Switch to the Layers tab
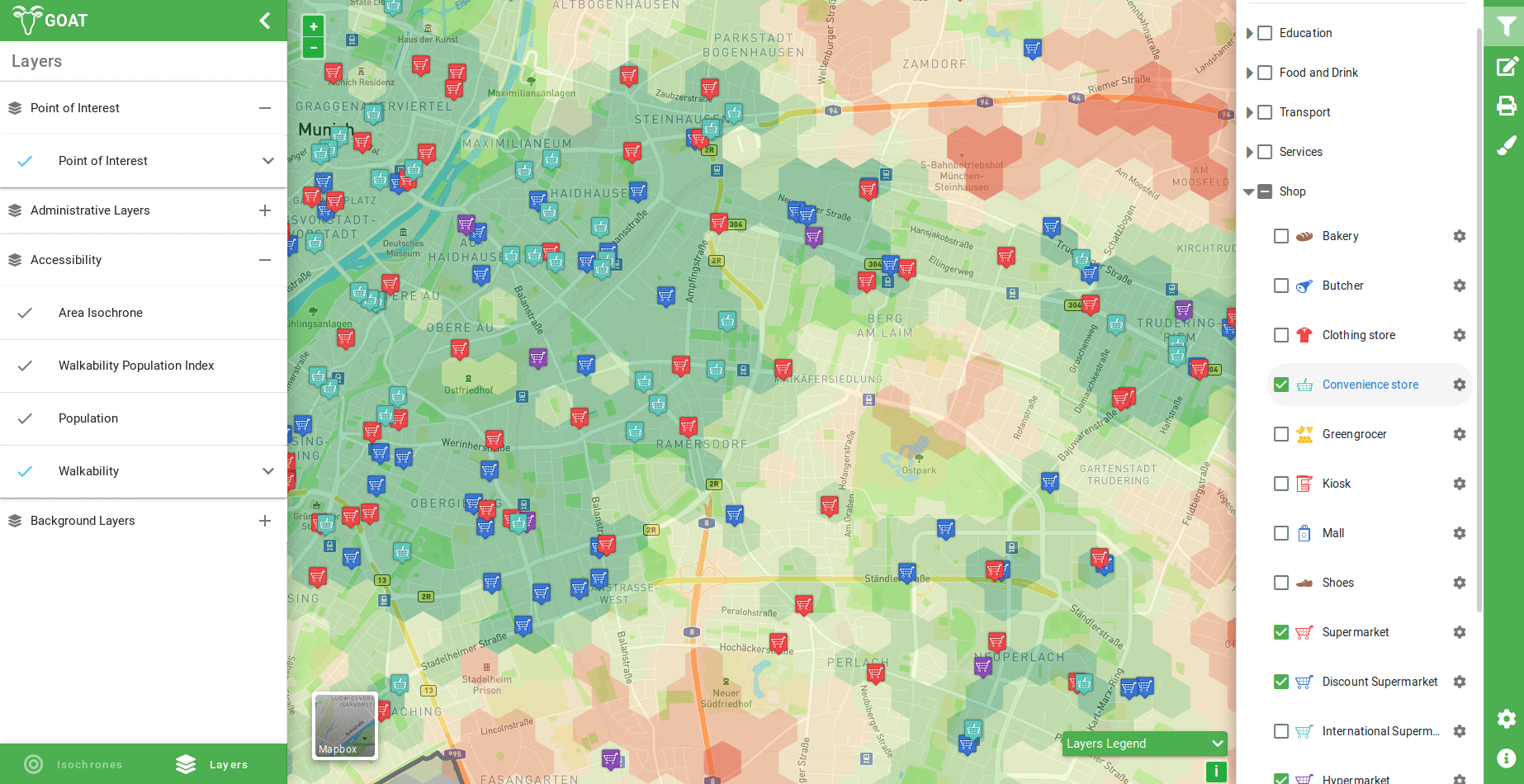1524x784 pixels. (x=213, y=764)
